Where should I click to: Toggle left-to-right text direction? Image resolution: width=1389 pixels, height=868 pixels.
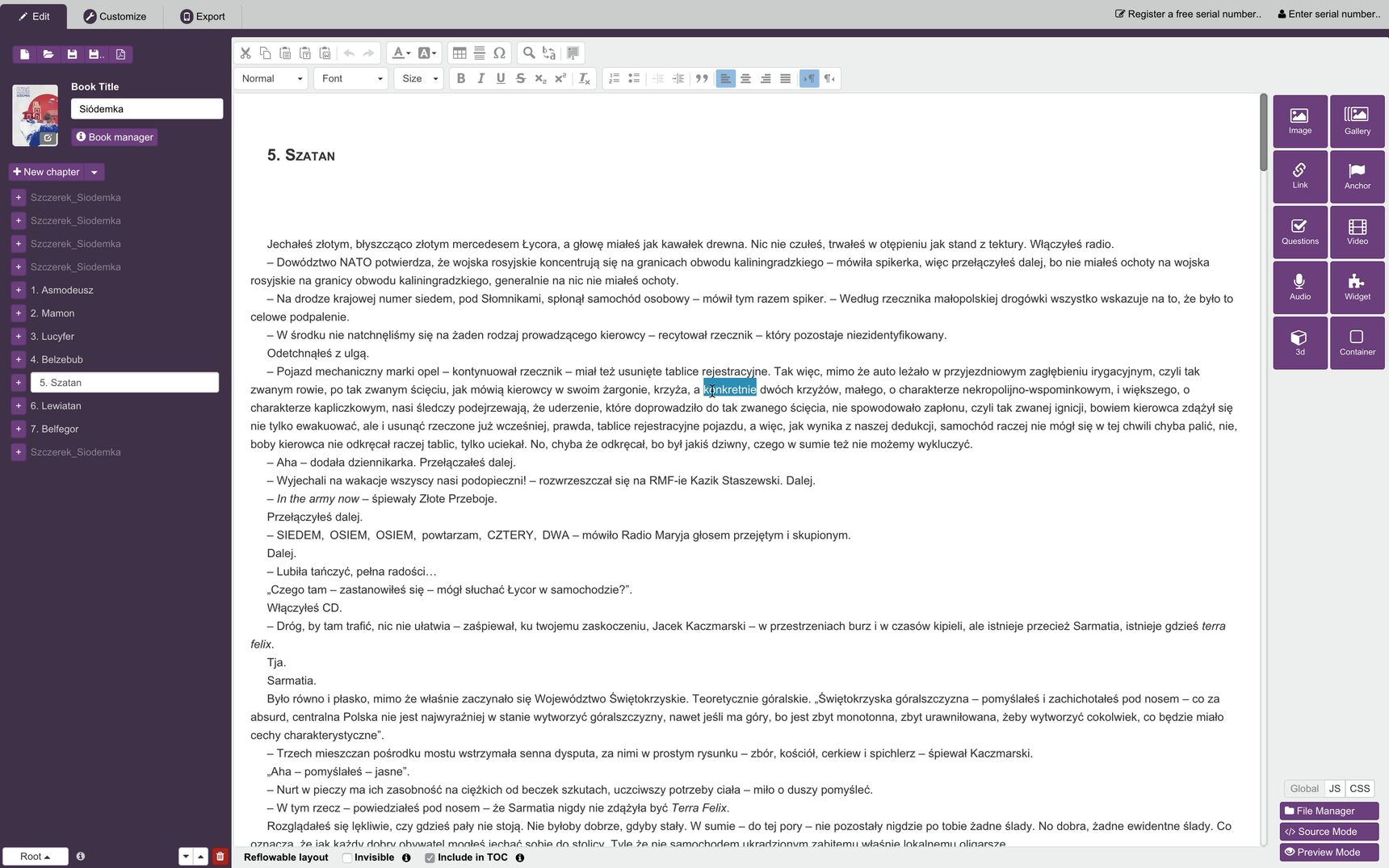point(809,78)
